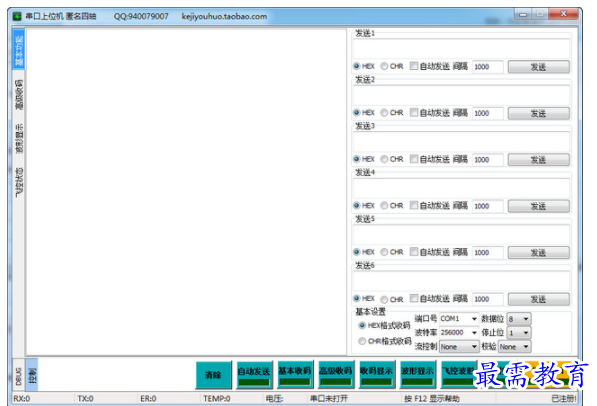Click 发送 button in 发送1 group
Image resolution: width=597 pixels, height=406 pixels.
(538, 67)
